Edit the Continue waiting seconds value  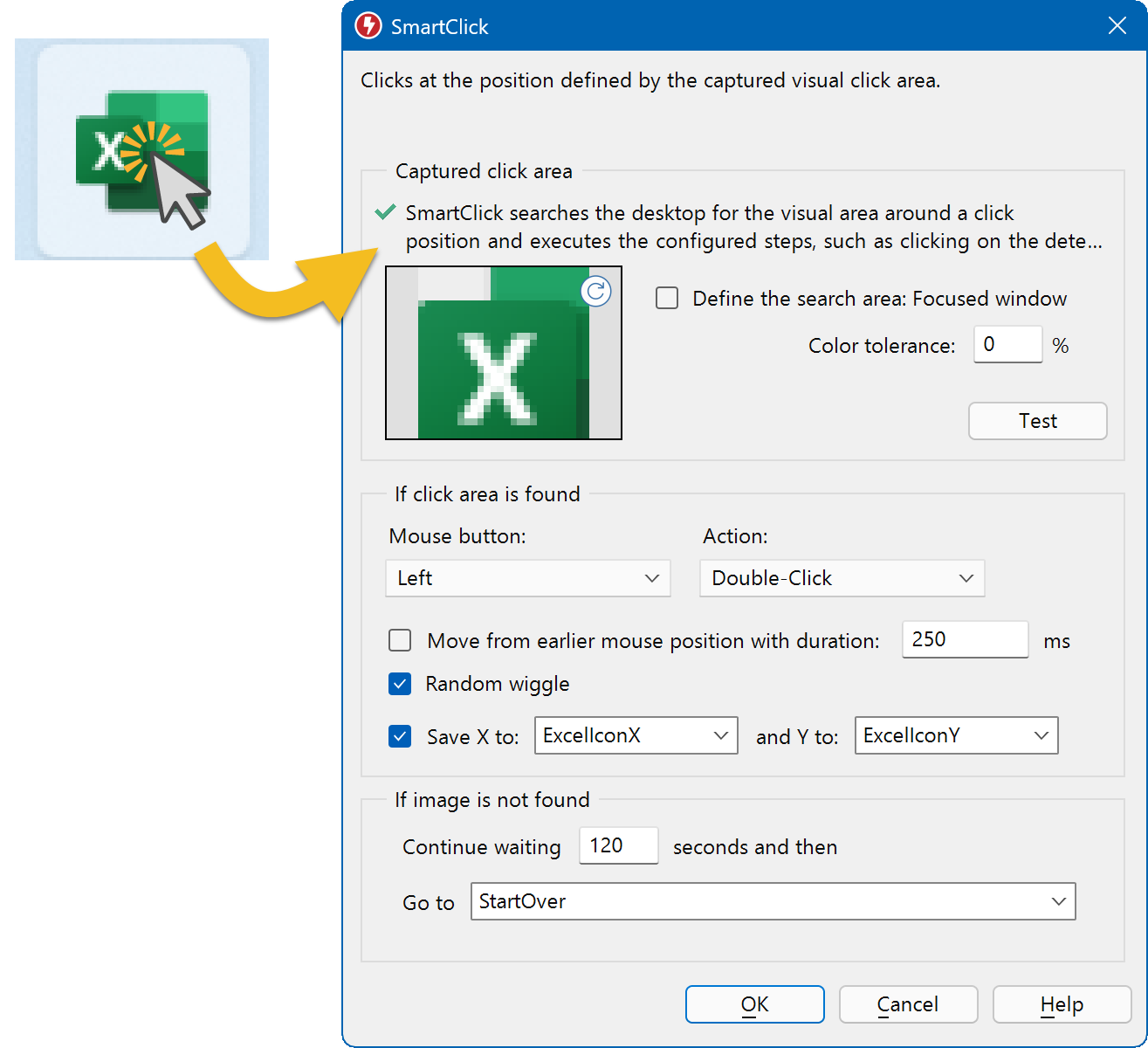pyautogui.click(x=618, y=845)
